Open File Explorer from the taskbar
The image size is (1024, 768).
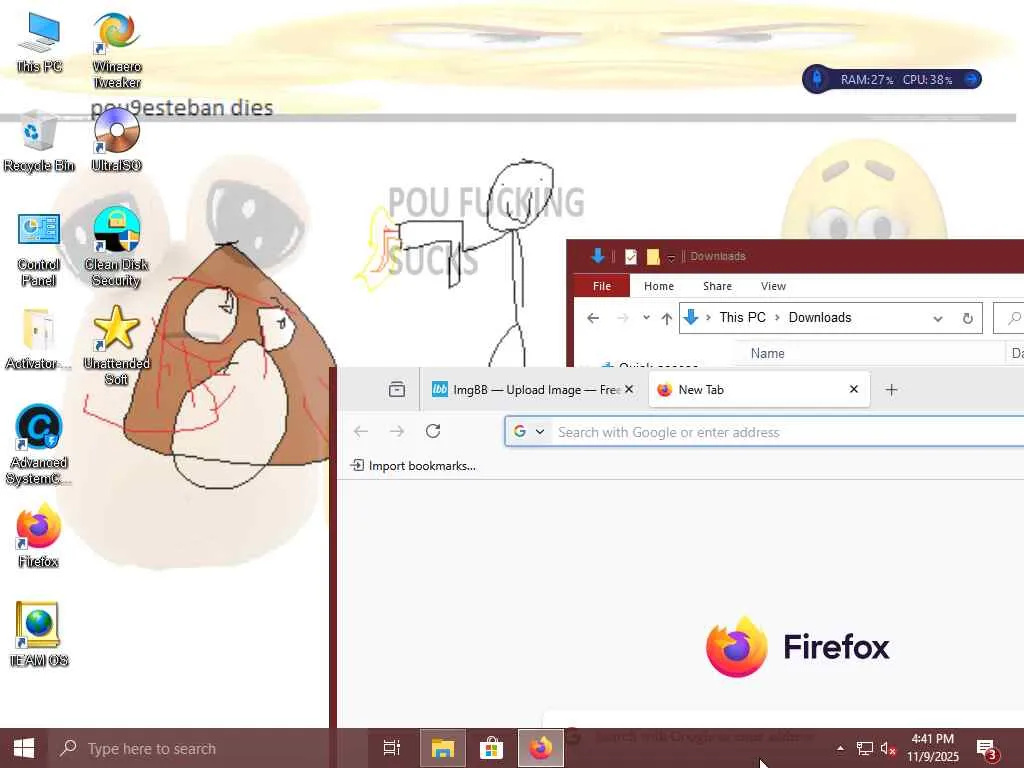442,748
